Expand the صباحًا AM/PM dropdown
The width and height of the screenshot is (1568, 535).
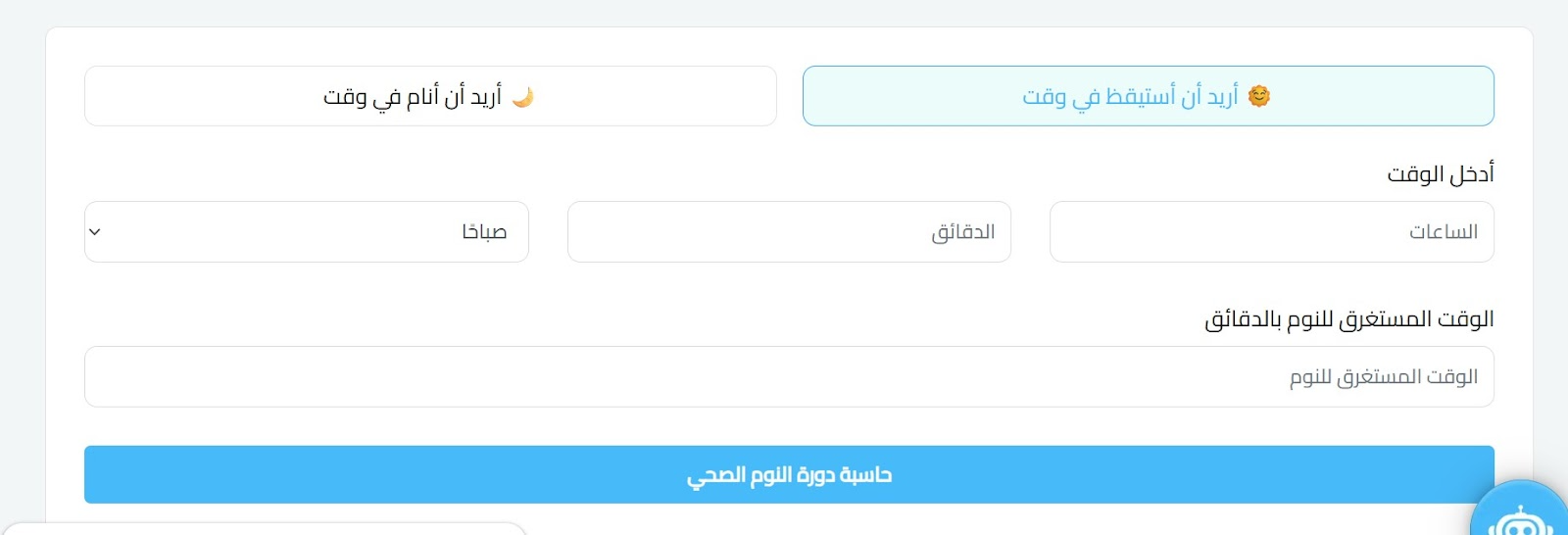coord(306,232)
